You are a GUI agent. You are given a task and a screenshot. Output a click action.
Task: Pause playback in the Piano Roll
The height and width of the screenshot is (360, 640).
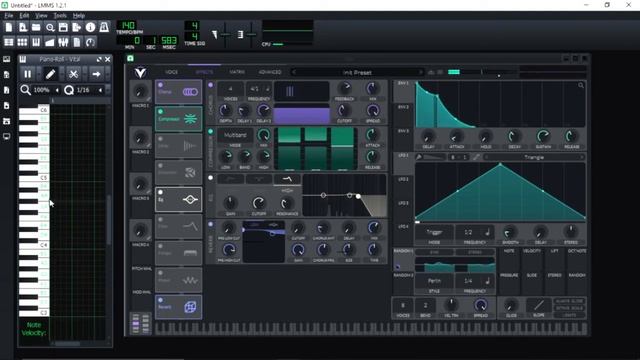(x=27, y=74)
